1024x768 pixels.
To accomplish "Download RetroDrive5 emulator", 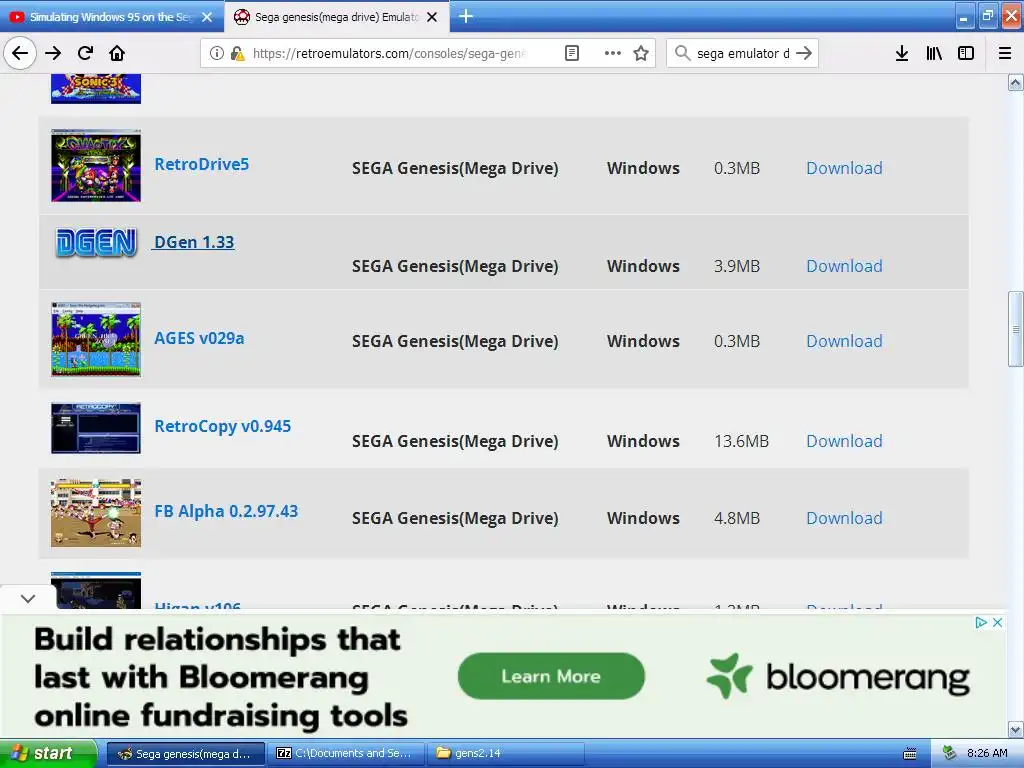I will pos(844,168).
